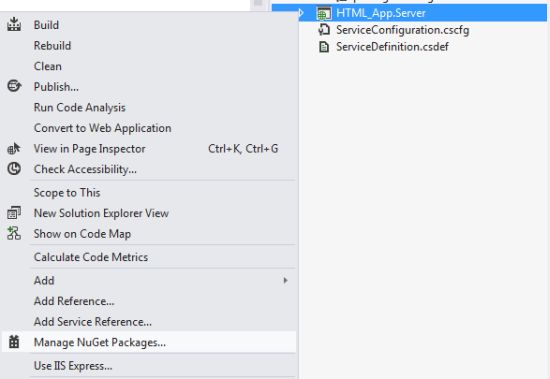Click the Build icon in context menu
This screenshot has height=379, width=550.
point(14,24)
